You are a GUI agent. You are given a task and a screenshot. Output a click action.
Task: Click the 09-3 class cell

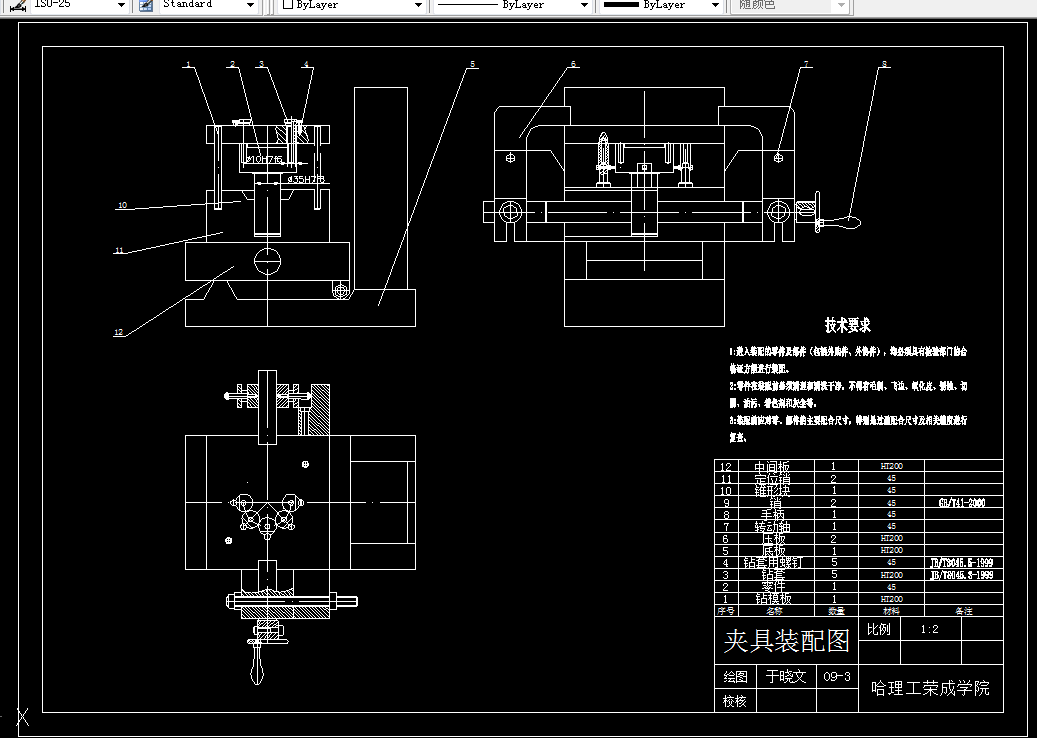click(837, 676)
